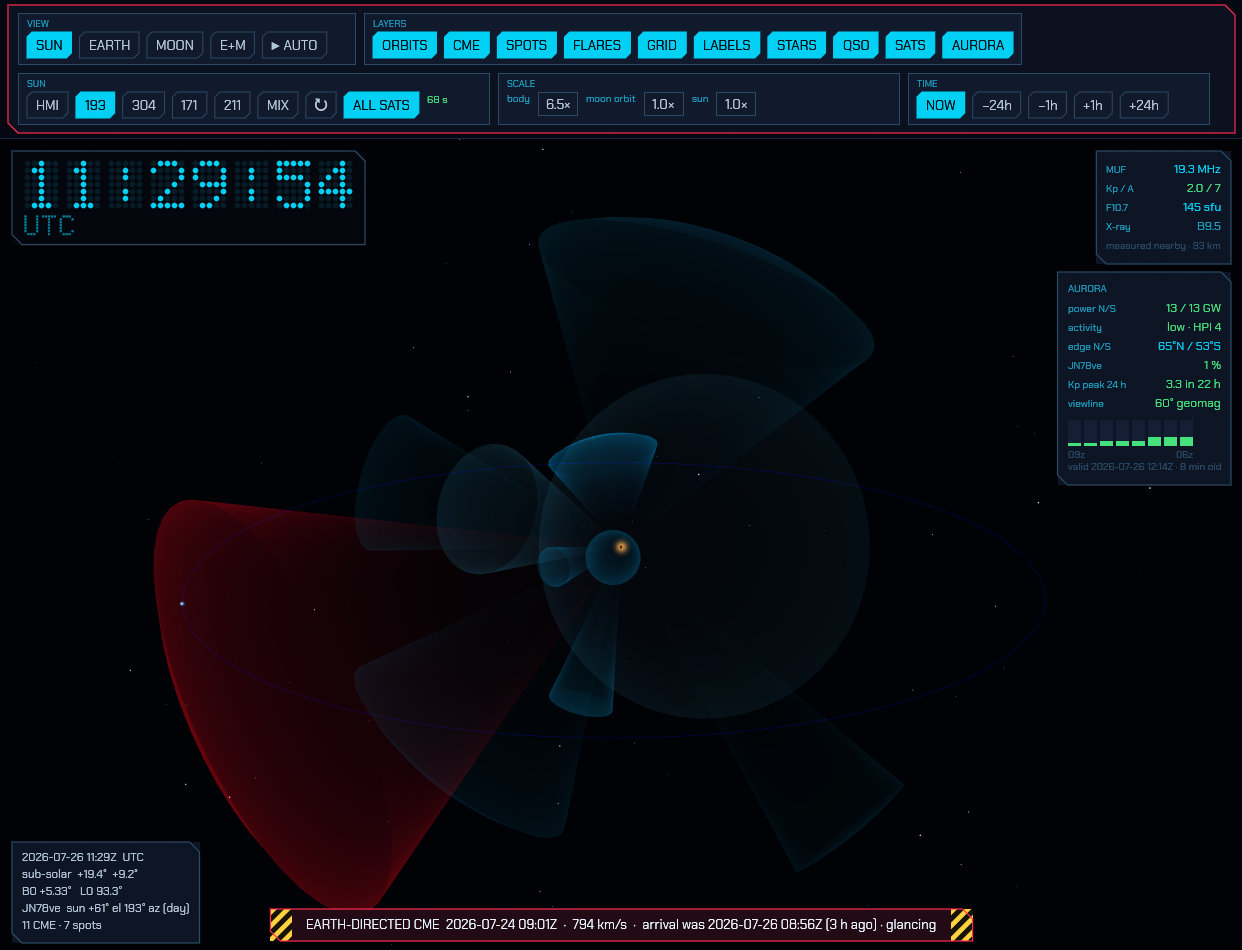Select the HMI sun imagery

(x=47, y=105)
